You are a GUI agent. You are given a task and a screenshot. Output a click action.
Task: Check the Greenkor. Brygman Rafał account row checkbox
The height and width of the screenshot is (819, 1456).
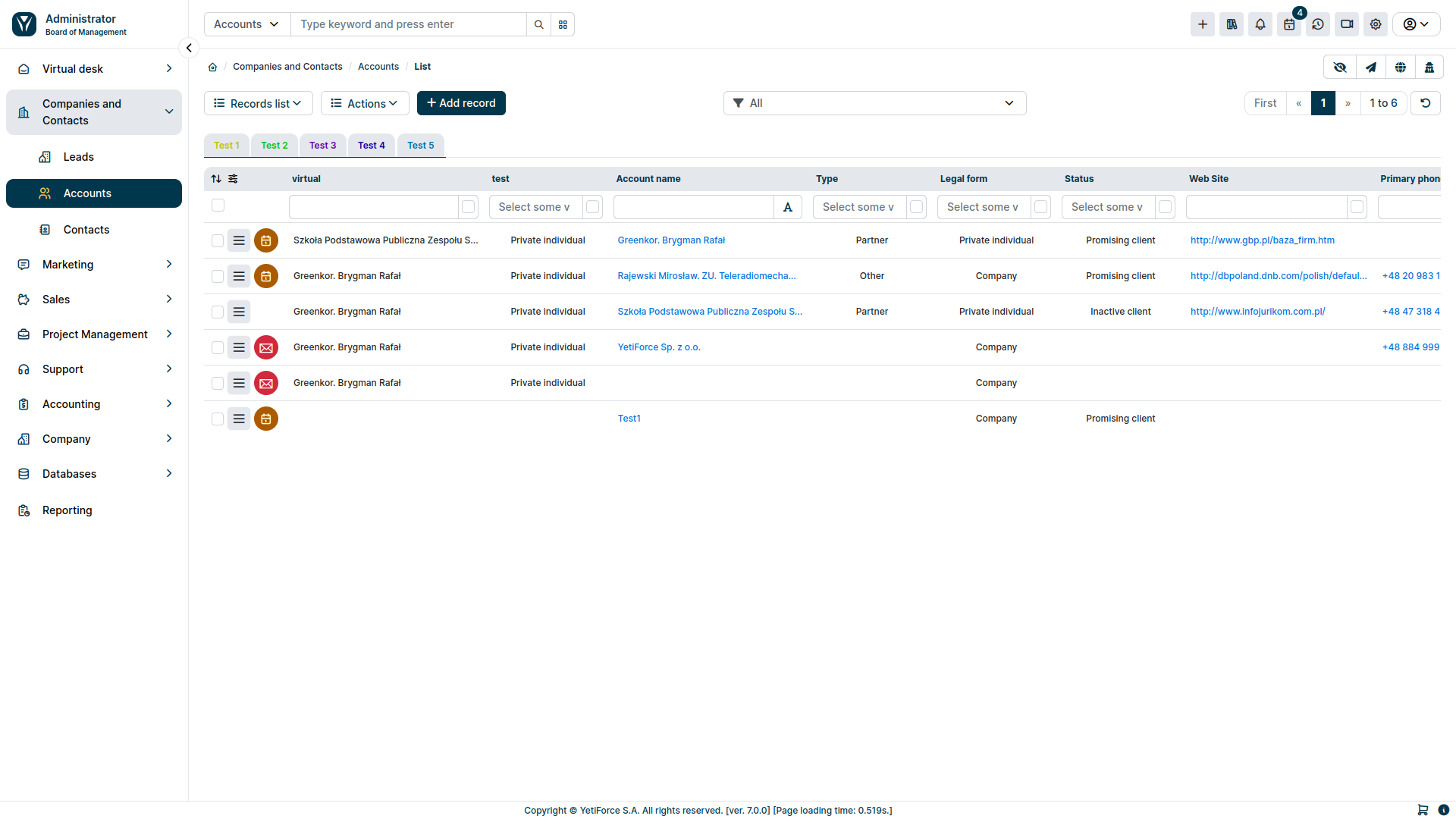click(x=218, y=240)
